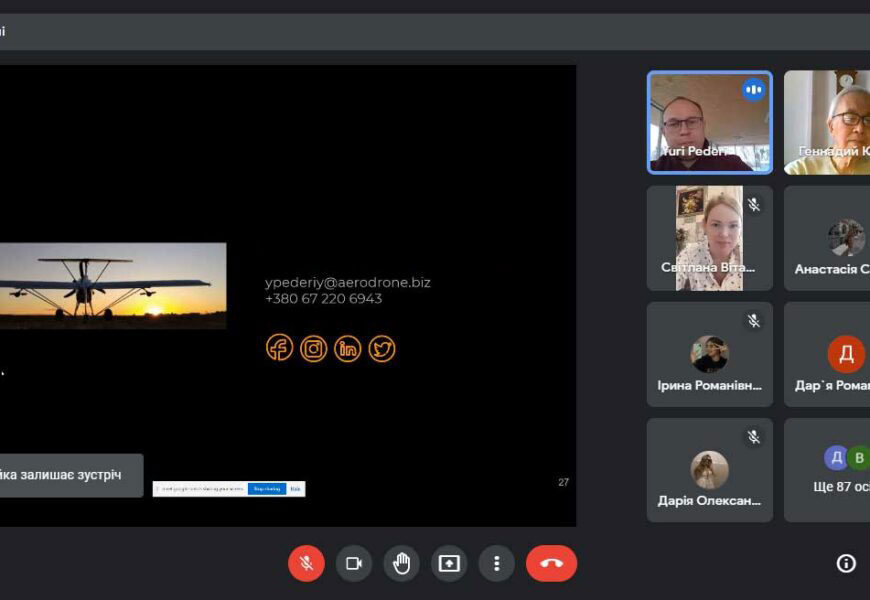
Task: Click the present screen button
Action: [x=449, y=563]
